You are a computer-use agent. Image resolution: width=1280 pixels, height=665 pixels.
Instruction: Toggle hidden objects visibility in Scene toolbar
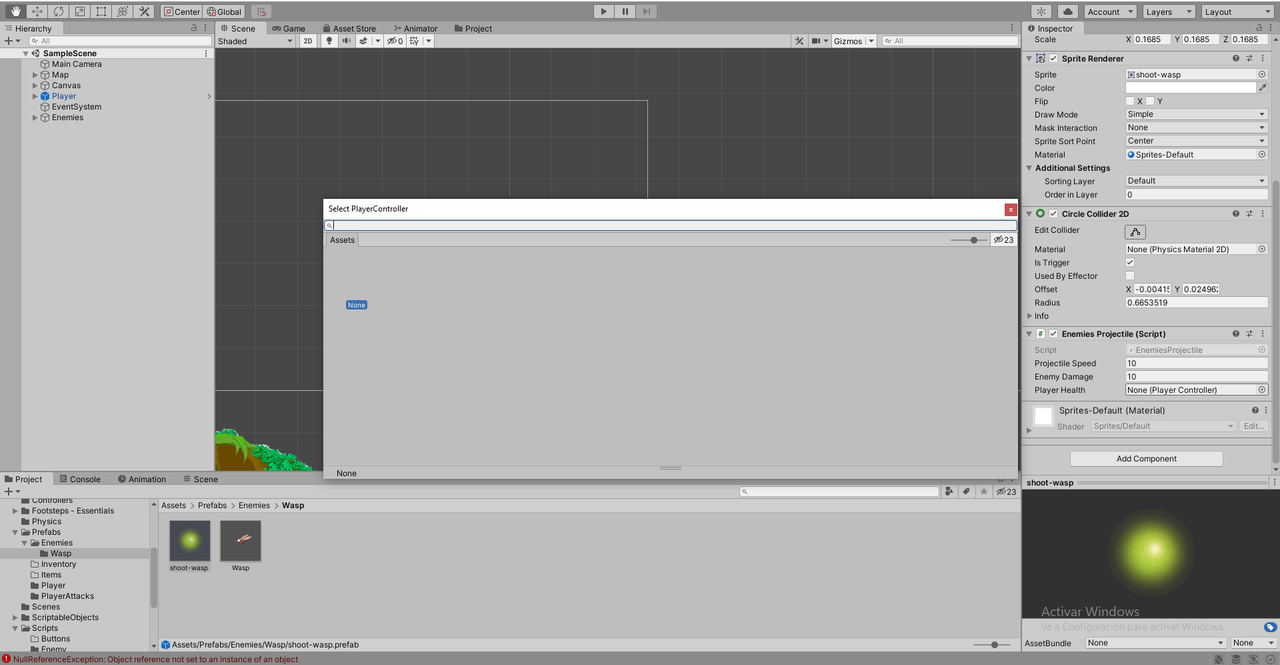(x=395, y=41)
